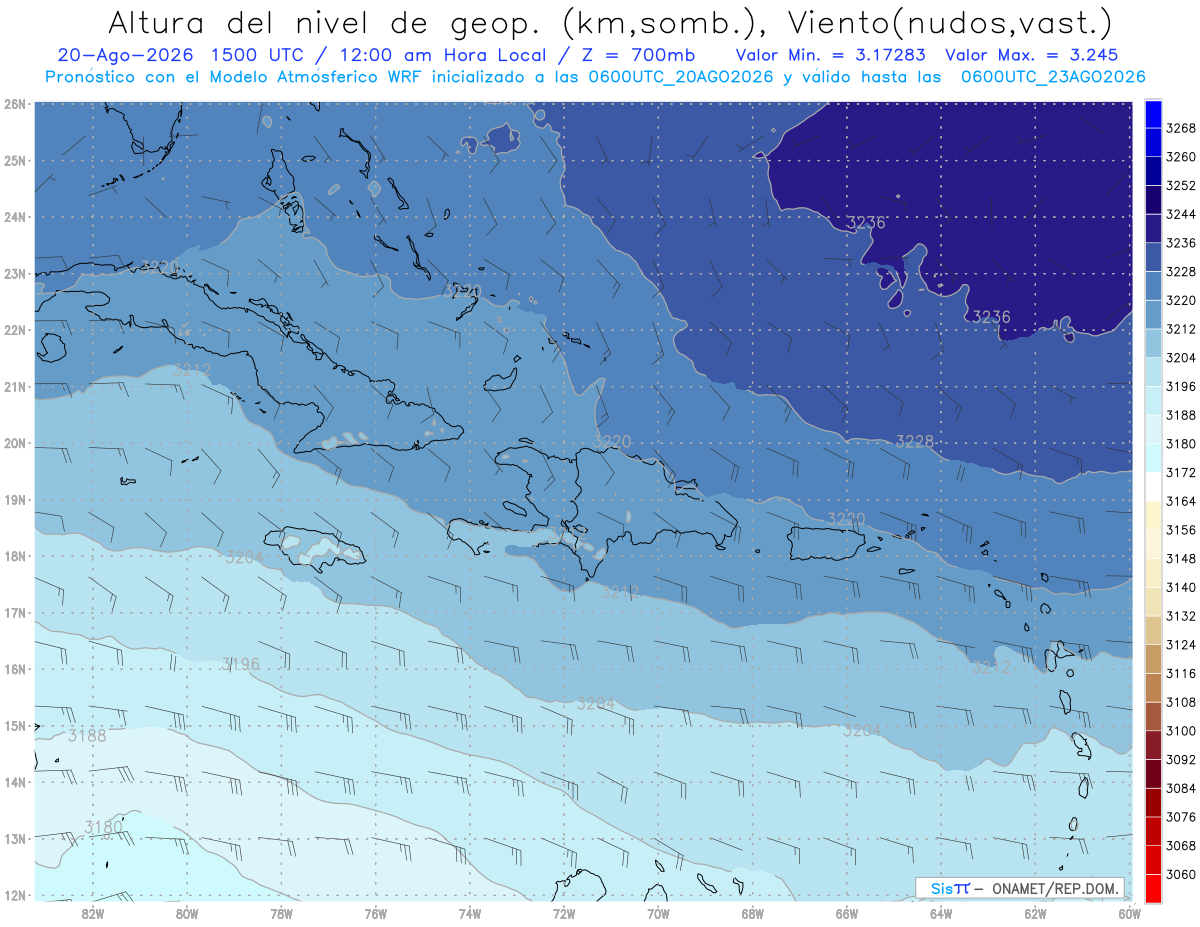The image size is (1200, 927).
Task: Click the '0600UTC_23AGO2026' valid-until time
Action: point(1053,77)
